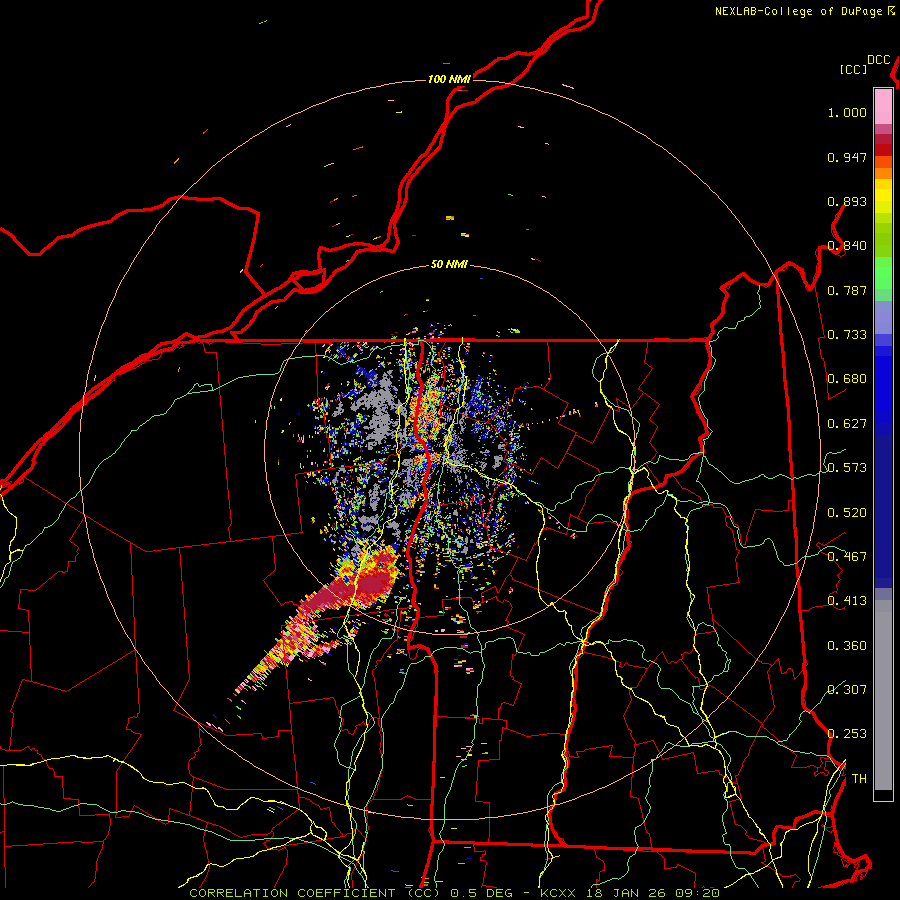Click the 100 NMI range ring label
This screenshot has width=900, height=900.
[449, 79]
